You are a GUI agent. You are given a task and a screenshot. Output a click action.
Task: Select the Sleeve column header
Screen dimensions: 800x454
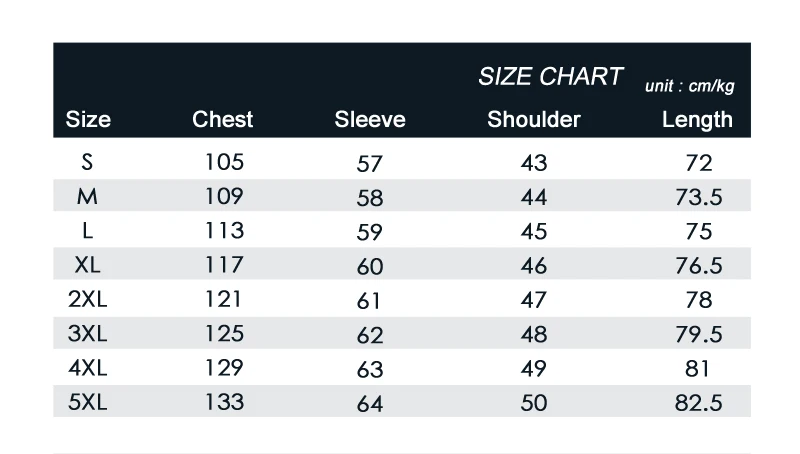tap(370, 119)
